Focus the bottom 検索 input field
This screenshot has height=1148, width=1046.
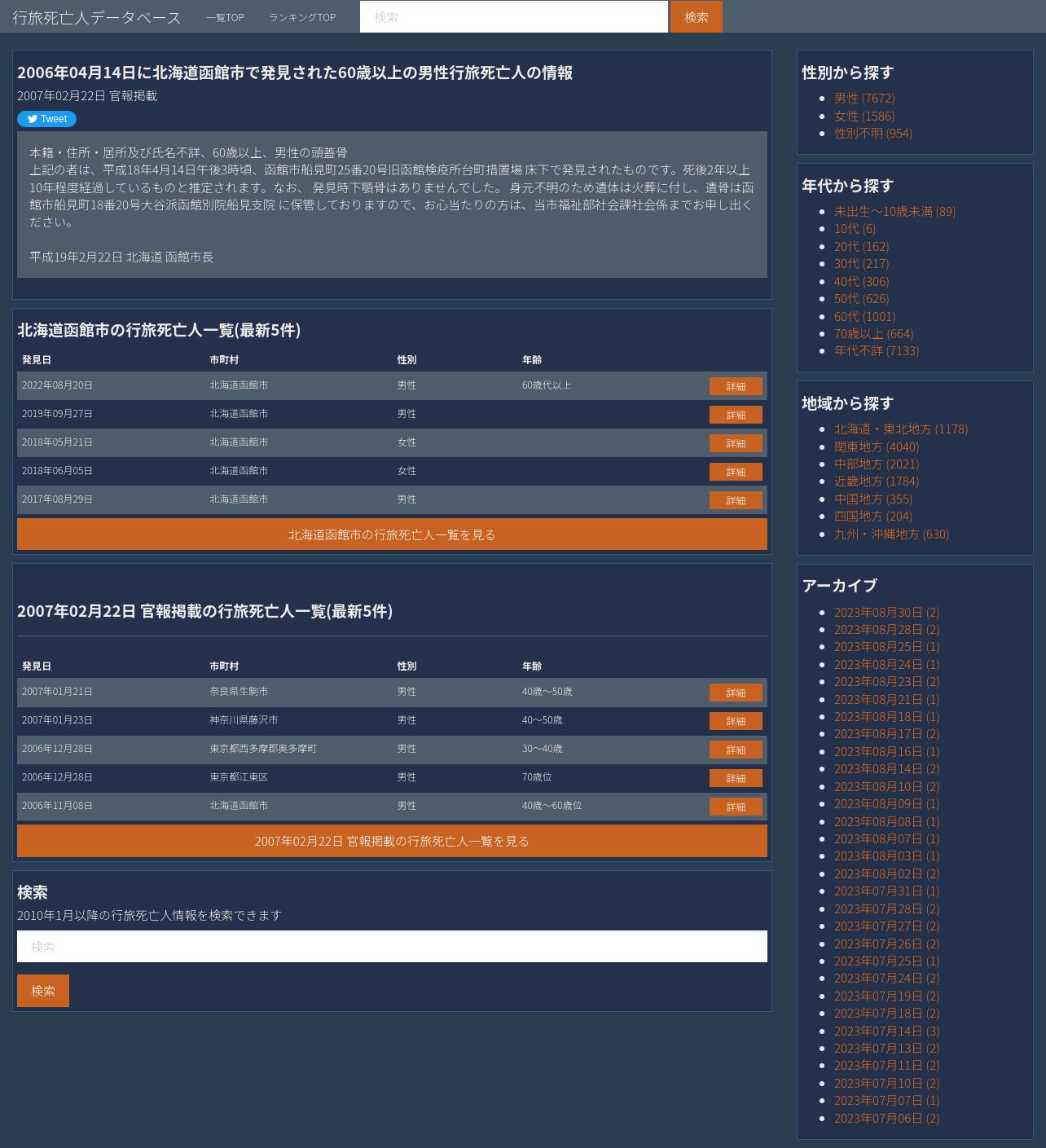392,946
